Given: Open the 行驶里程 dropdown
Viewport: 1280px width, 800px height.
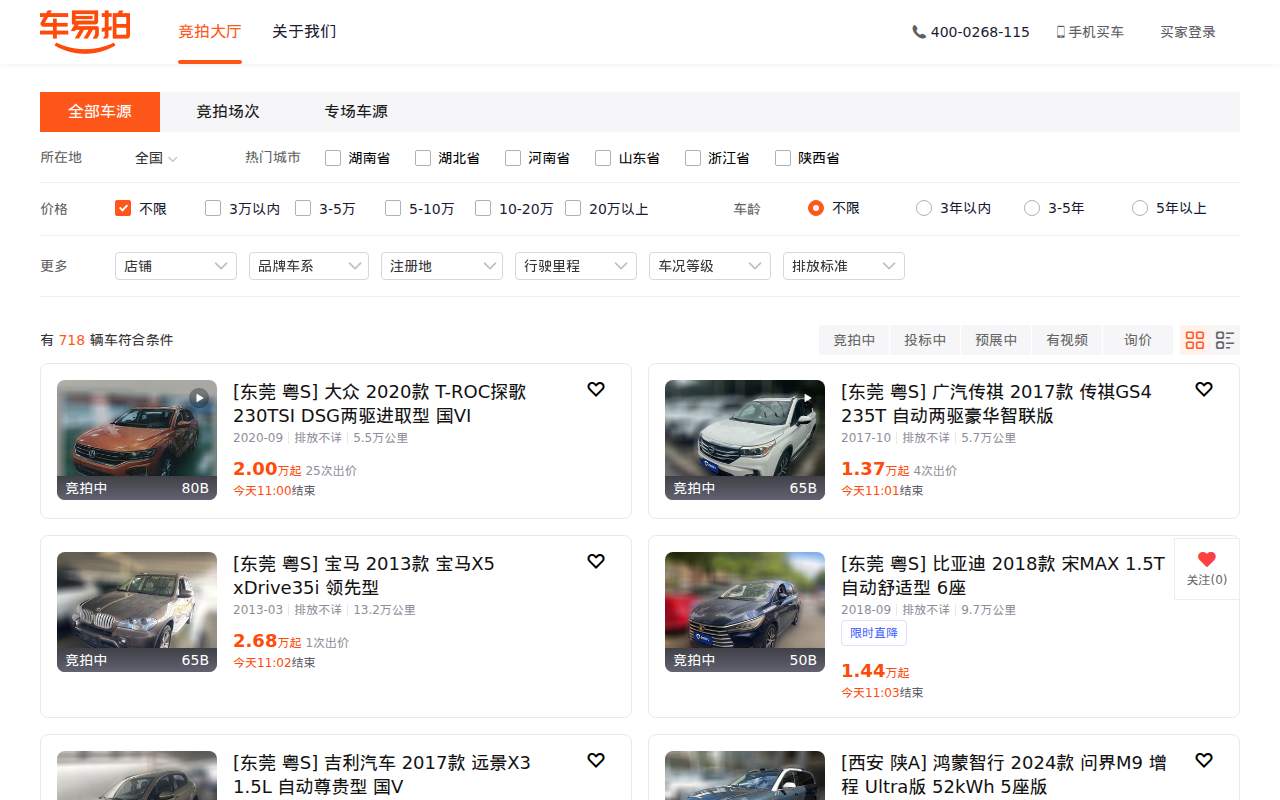Looking at the screenshot, I should (576, 266).
